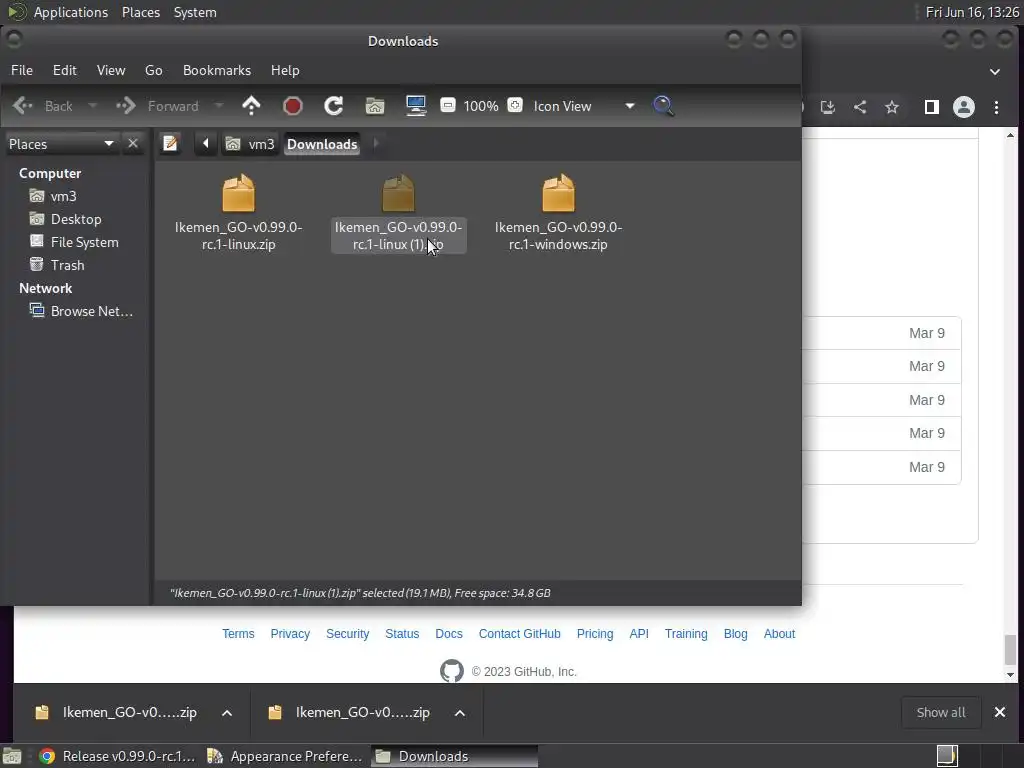The width and height of the screenshot is (1024, 768).
Task: Open the Applications menu in top panel
Action: tap(71, 12)
